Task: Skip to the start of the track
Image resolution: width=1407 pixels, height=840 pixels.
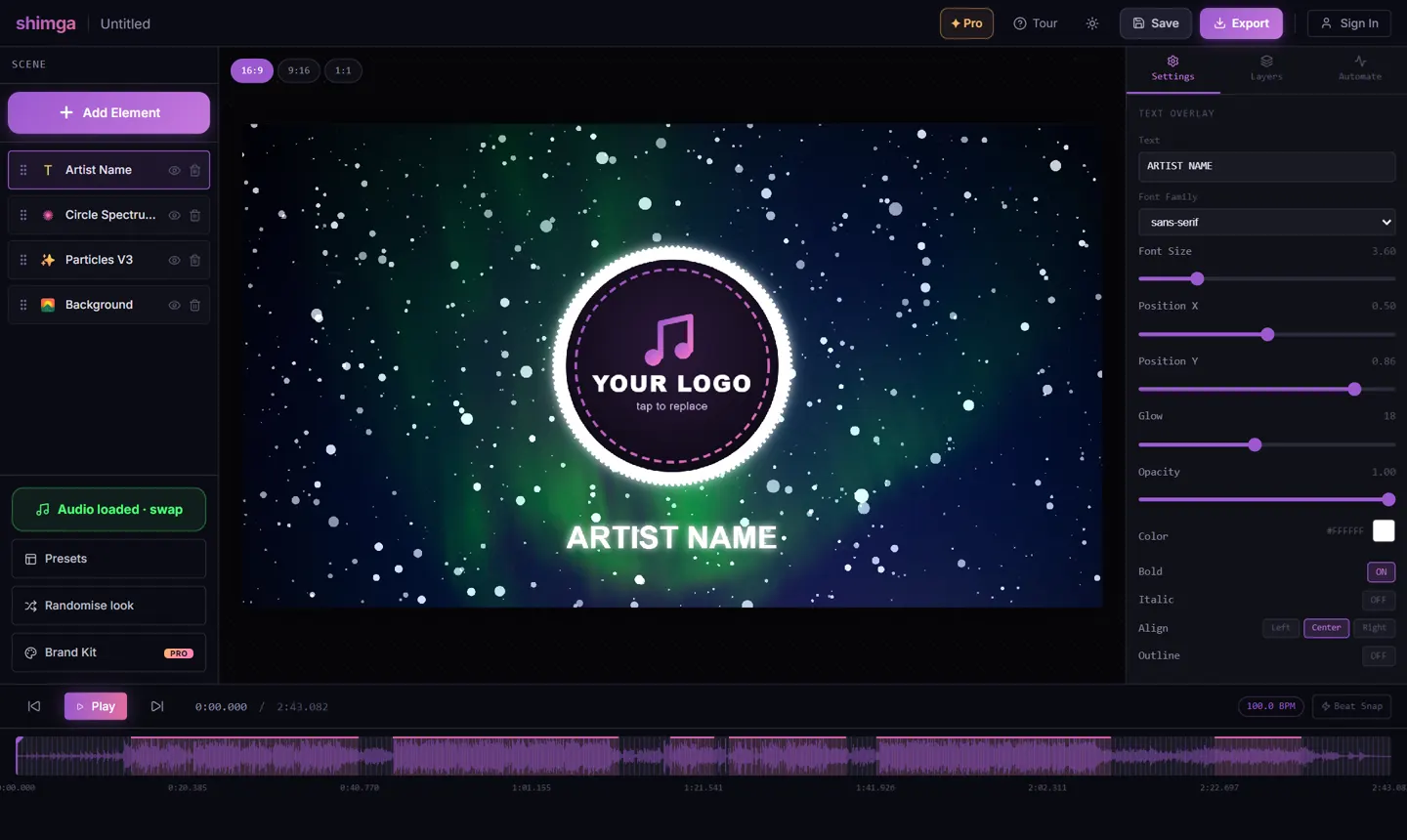Action: tap(34, 706)
